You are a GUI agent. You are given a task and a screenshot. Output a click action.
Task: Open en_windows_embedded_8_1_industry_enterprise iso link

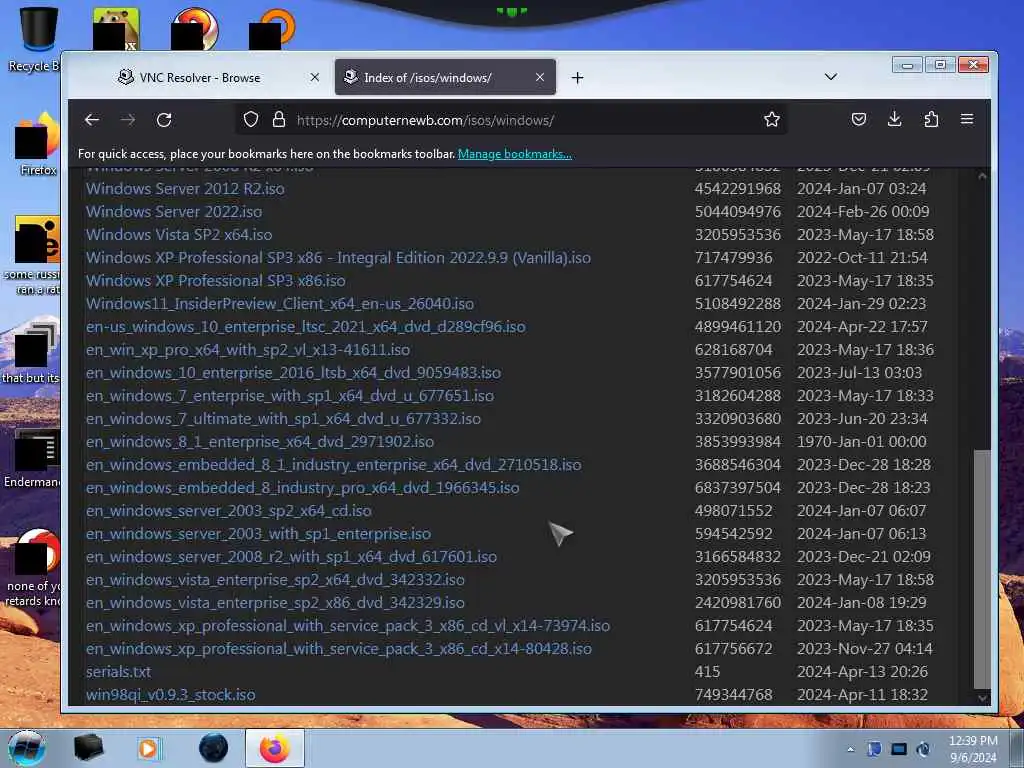pos(333,464)
